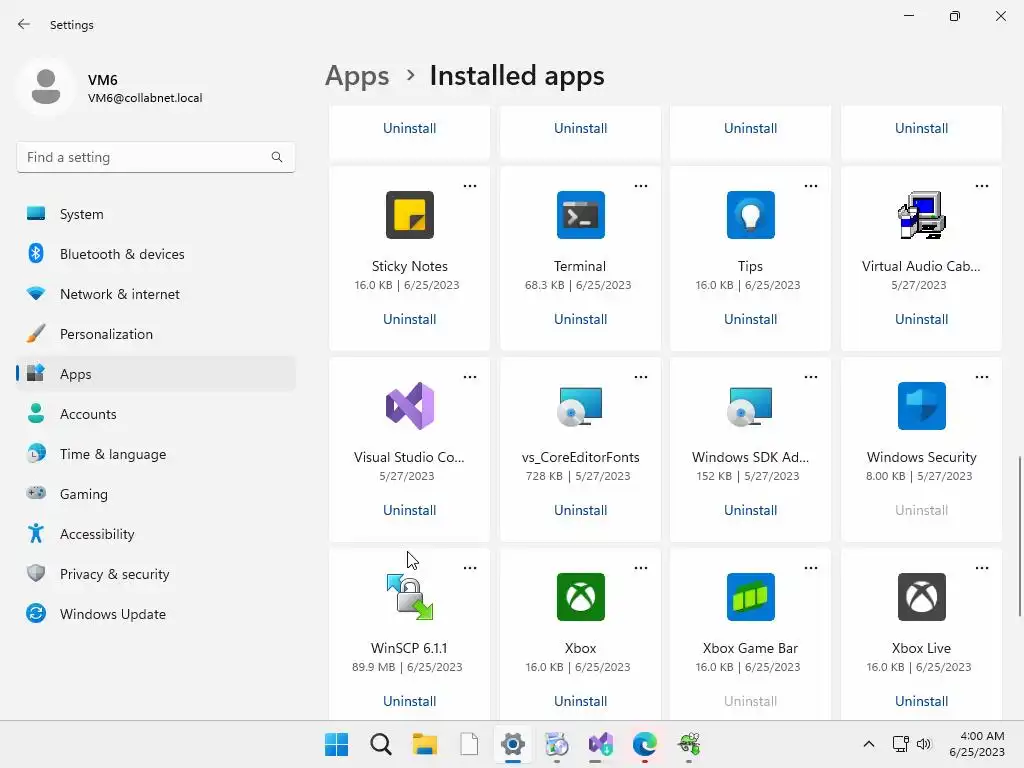Screen dimensions: 1024x768
Task: Open more options for Virtual Audio Cable
Action: (x=982, y=186)
